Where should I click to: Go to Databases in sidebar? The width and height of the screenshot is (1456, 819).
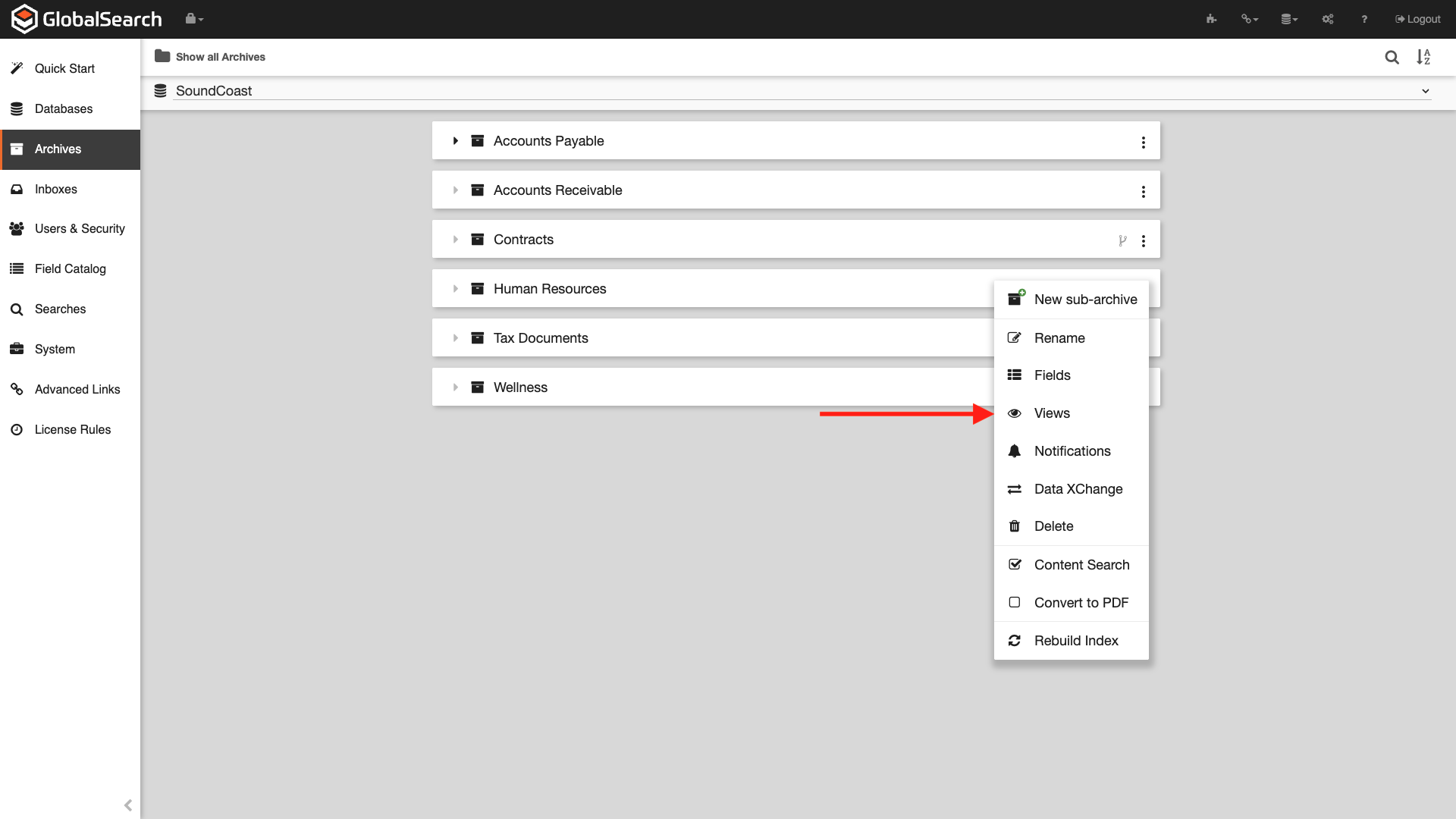pyautogui.click(x=70, y=108)
